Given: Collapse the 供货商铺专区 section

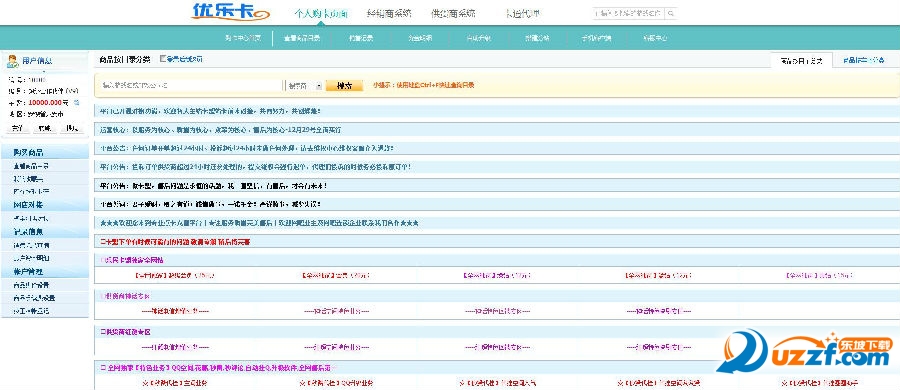Looking at the screenshot, I should point(102,332).
